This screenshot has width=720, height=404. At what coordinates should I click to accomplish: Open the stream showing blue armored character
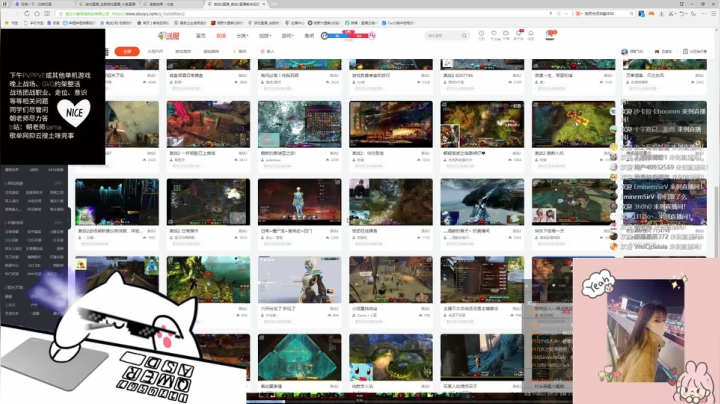(299, 202)
